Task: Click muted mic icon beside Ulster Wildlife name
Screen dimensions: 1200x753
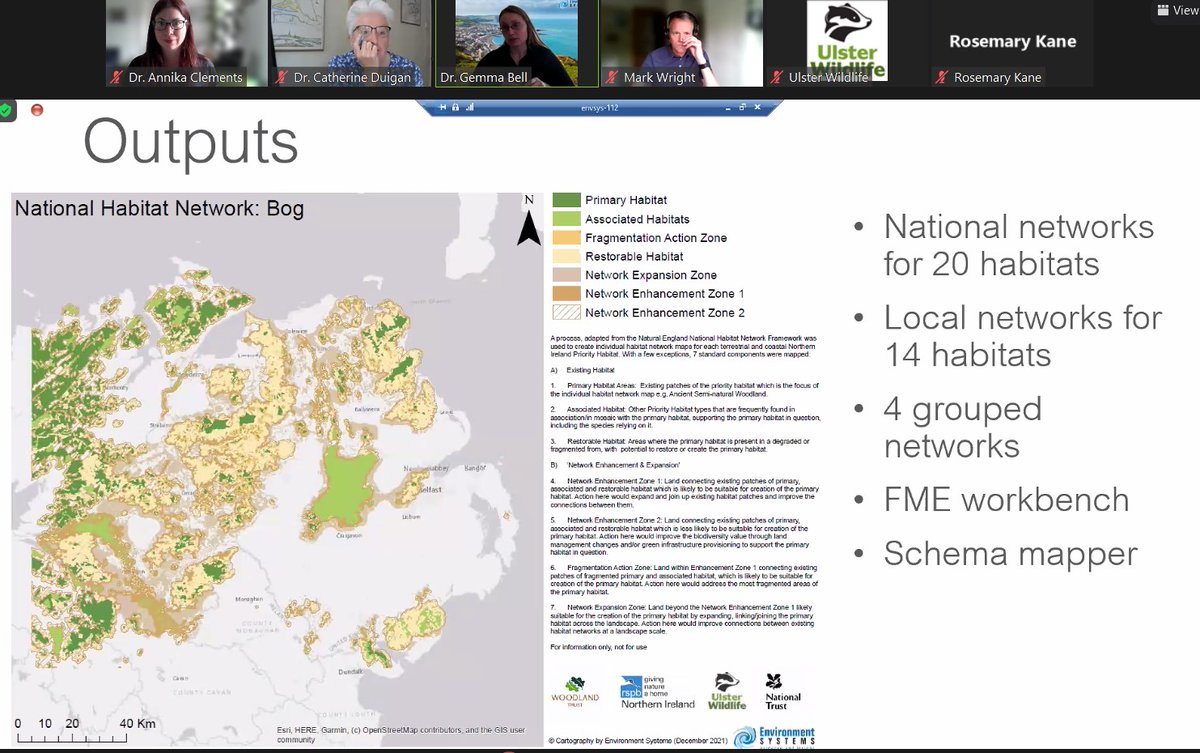Action: [775, 77]
